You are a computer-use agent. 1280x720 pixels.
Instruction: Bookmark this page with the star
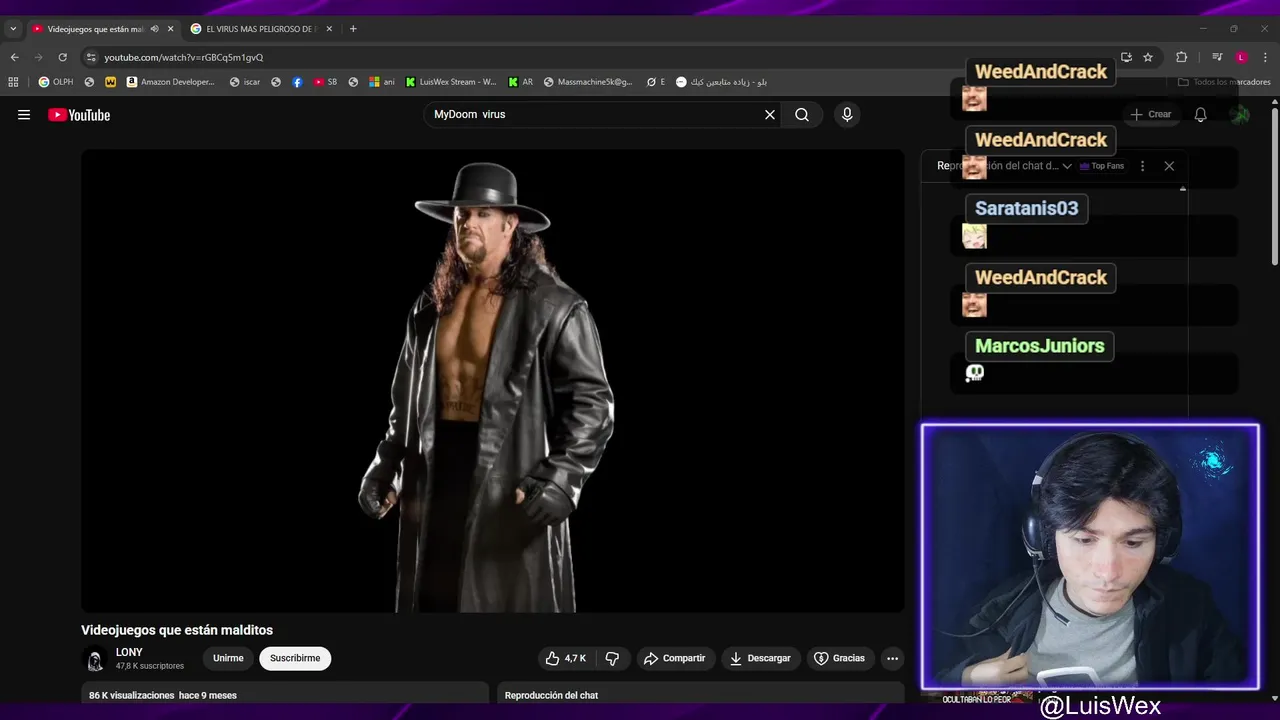(x=1148, y=57)
